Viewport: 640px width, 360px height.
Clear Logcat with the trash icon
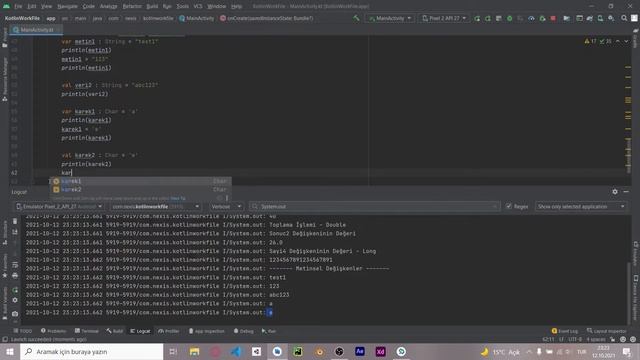pos(15,221)
